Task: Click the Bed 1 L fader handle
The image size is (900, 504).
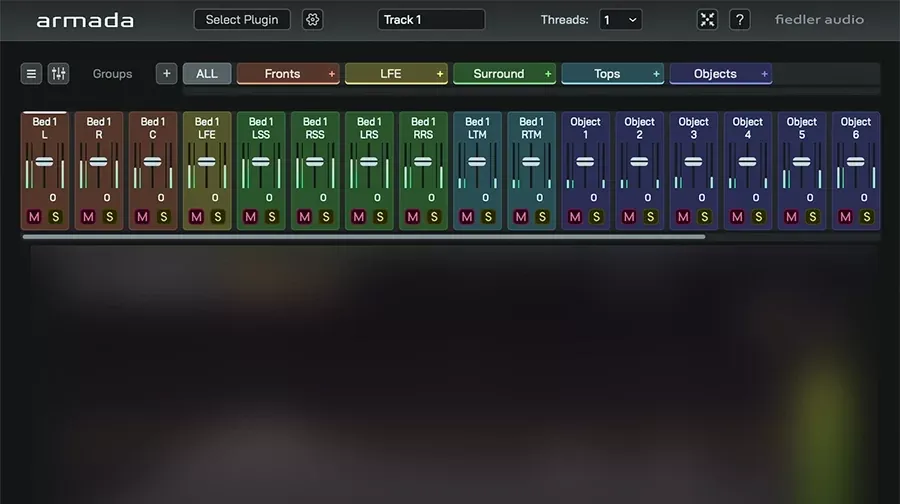Action: 44,162
